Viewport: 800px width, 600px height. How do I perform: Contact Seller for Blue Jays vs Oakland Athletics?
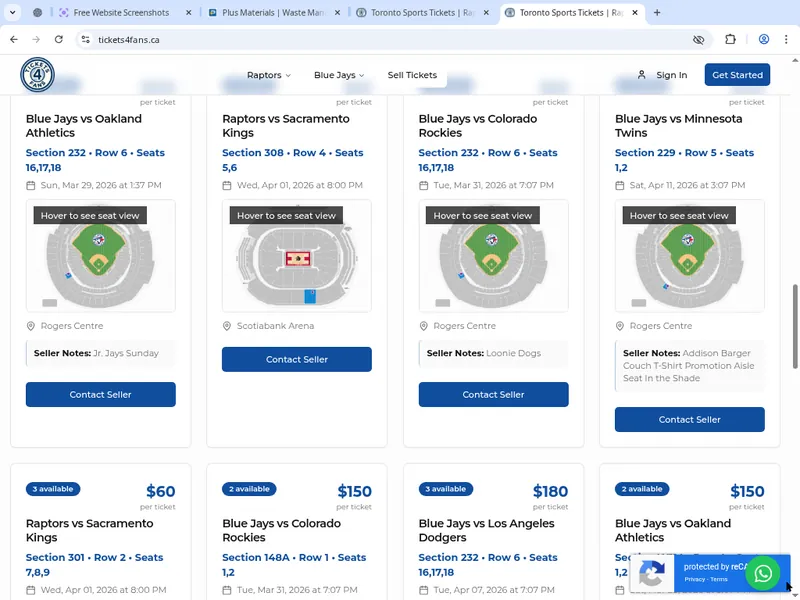pos(101,394)
